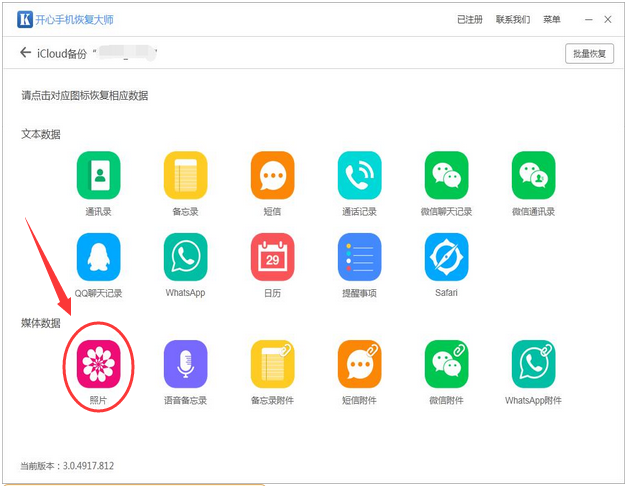The height and width of the screenshot is (486, 629).
Task: Select the 微信通讯录 WeChat contacts icon
Action: point(533,175)
